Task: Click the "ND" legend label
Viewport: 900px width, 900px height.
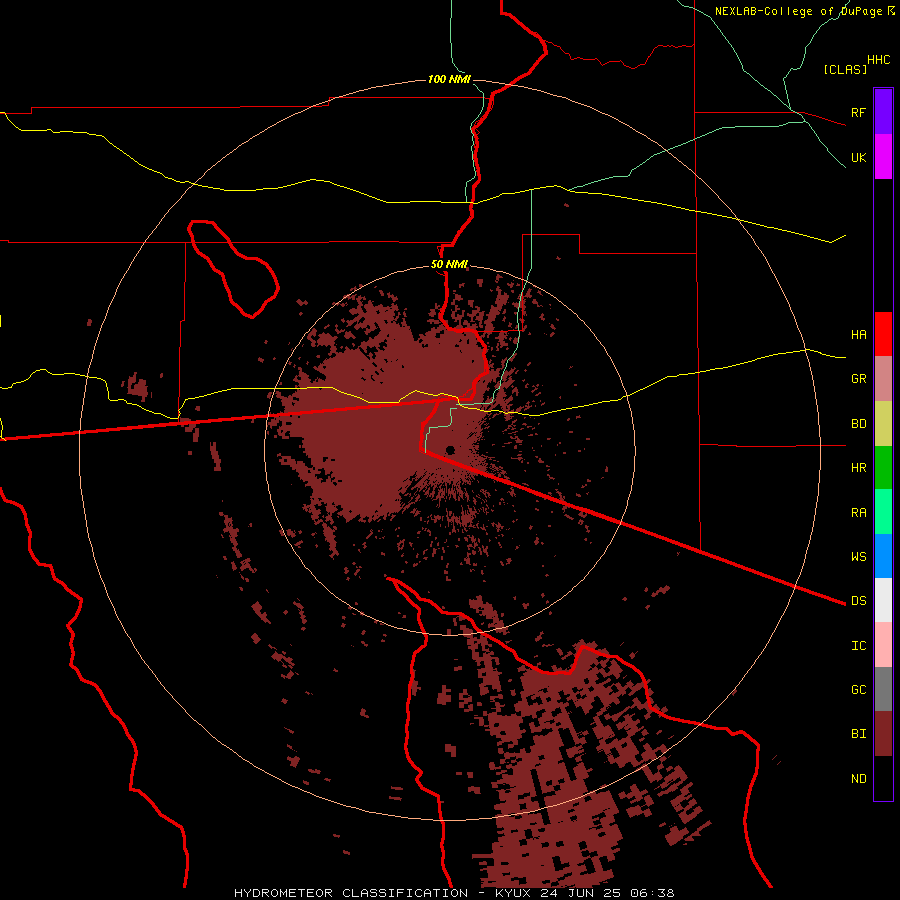Action: (x=858, y=779)
